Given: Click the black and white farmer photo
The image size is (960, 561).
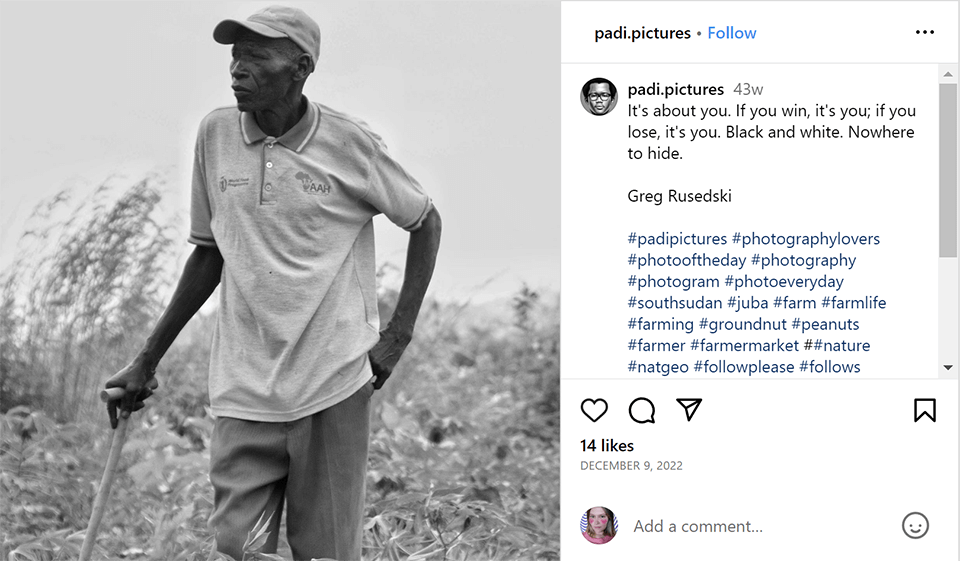Looking at the screenshot, I should coord(280,280).
